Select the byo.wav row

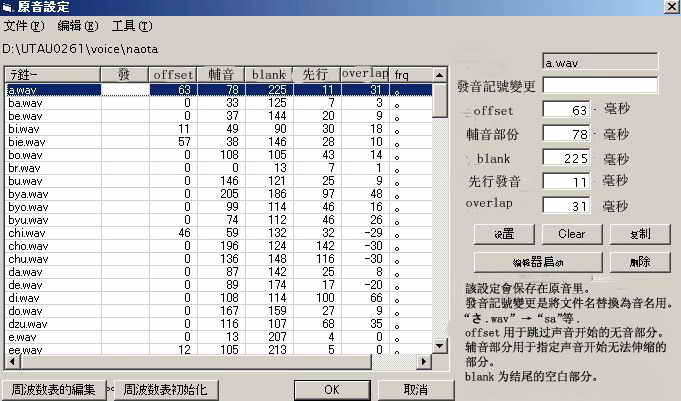point(219,207)
